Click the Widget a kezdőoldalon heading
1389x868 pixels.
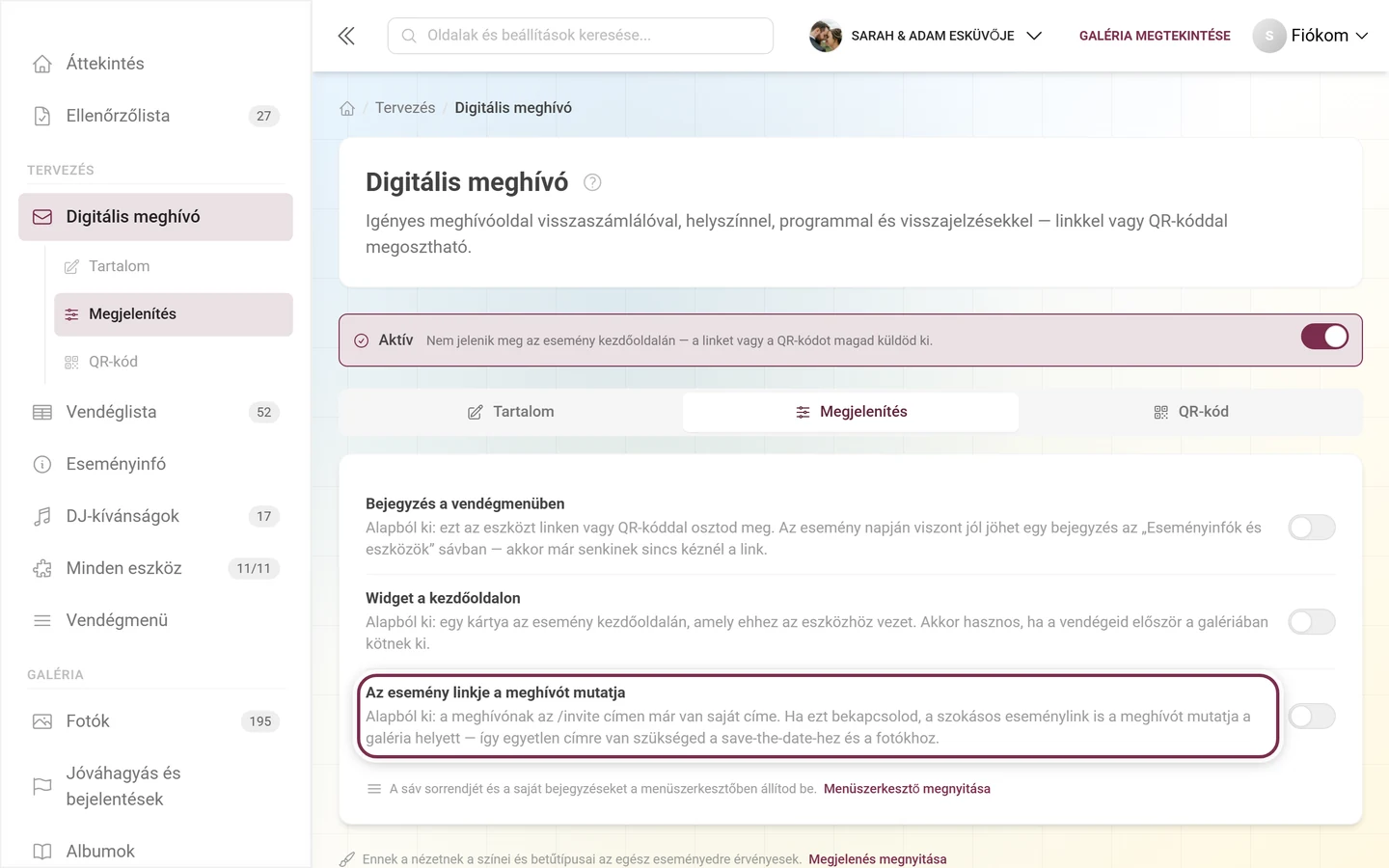point(443,598)
